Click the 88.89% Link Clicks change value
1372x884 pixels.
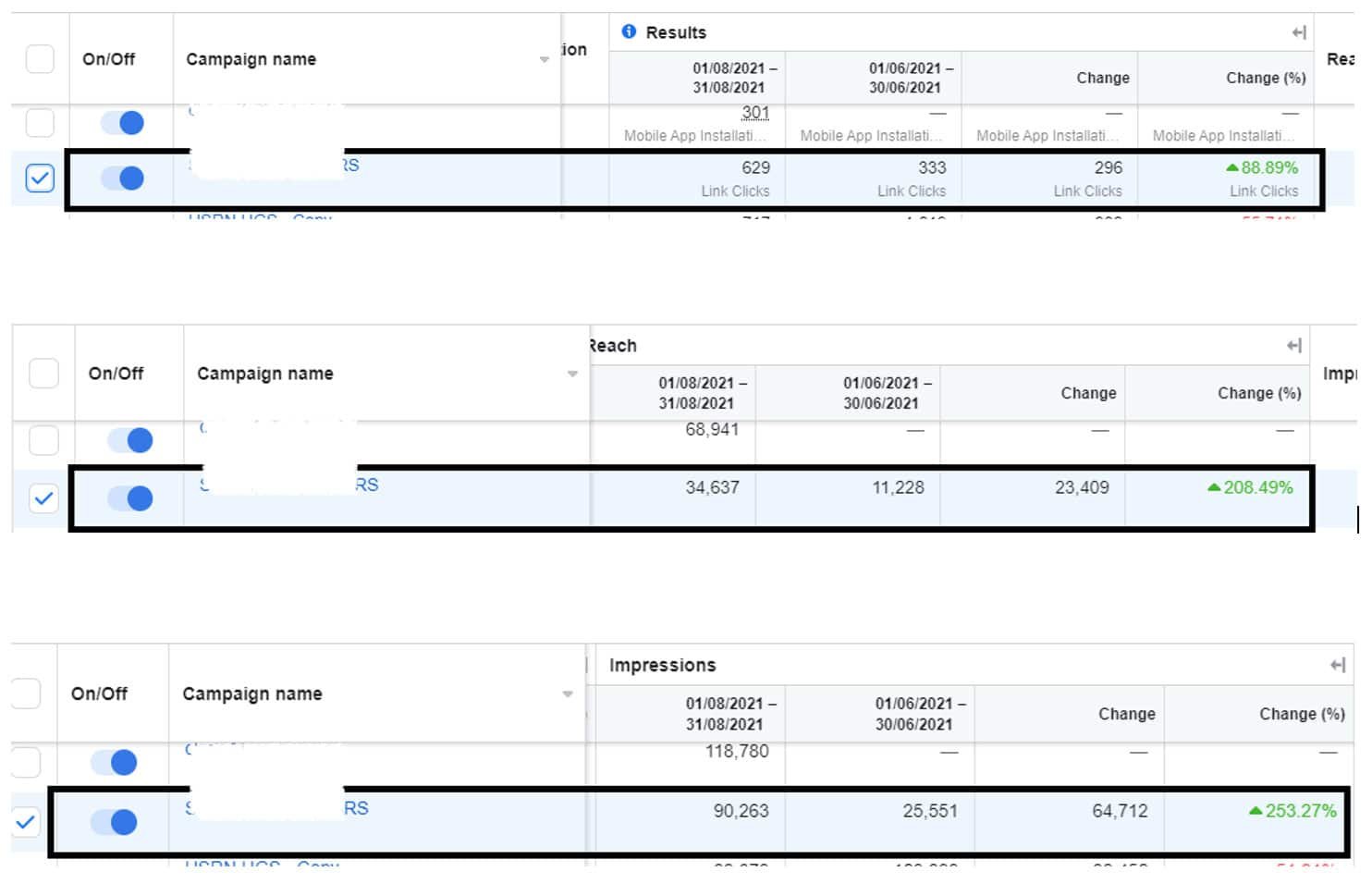coord(1268,168)
